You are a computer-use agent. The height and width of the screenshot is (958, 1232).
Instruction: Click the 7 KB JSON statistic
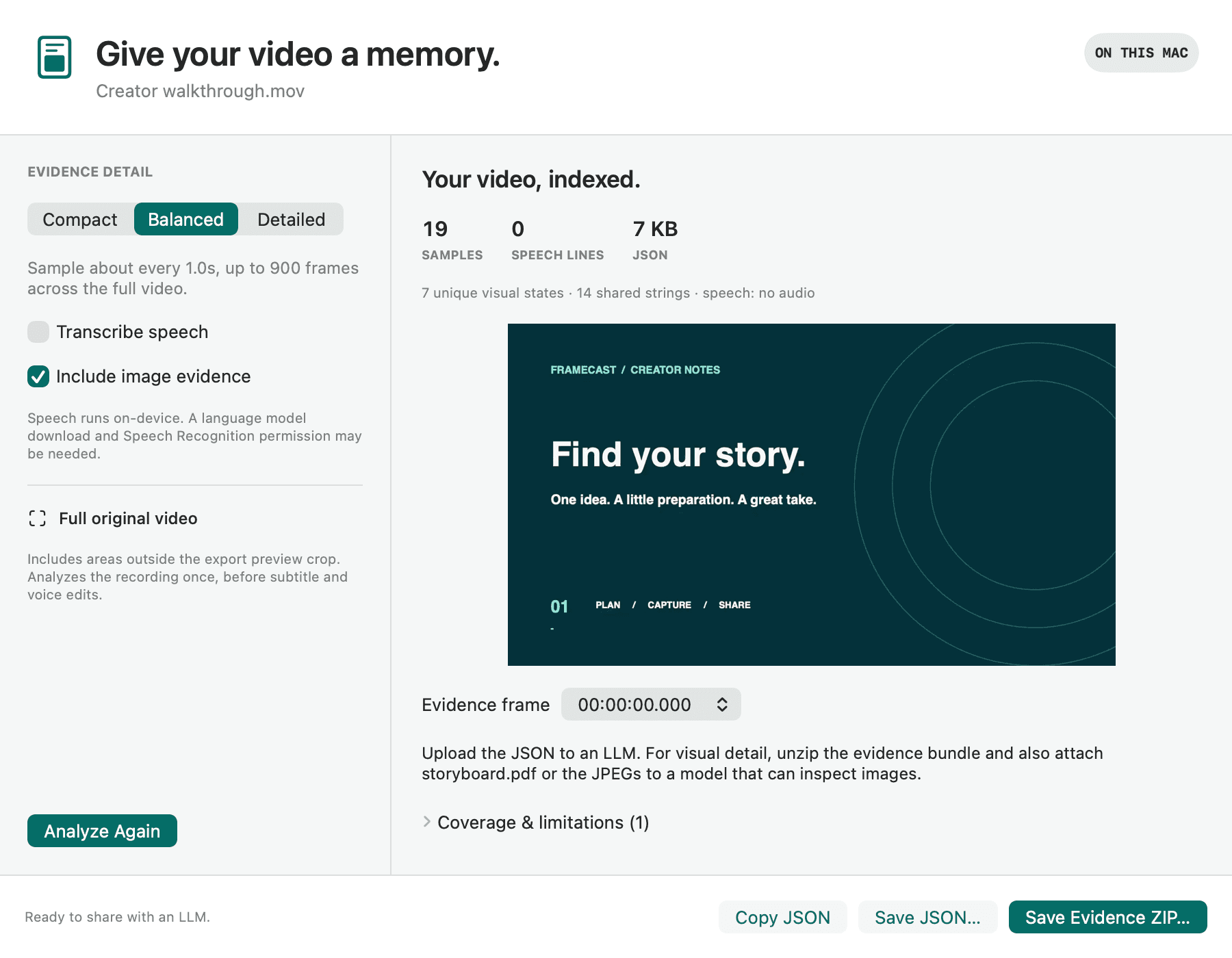tap(655, 239)
